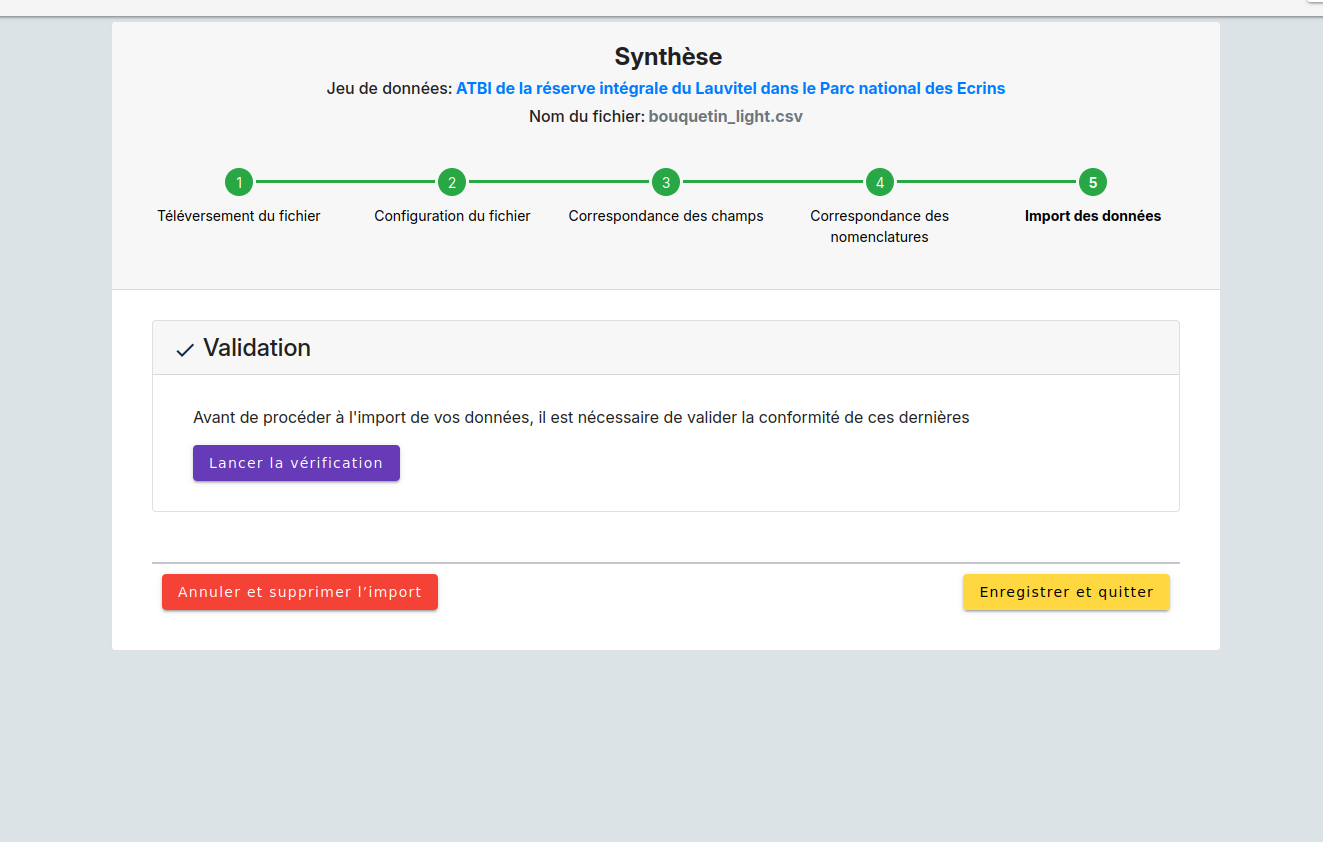This screenshot has height=842, width=1323.
Task: Click the 'Téléversement du fichier' step label
Action: click(239, 216)
